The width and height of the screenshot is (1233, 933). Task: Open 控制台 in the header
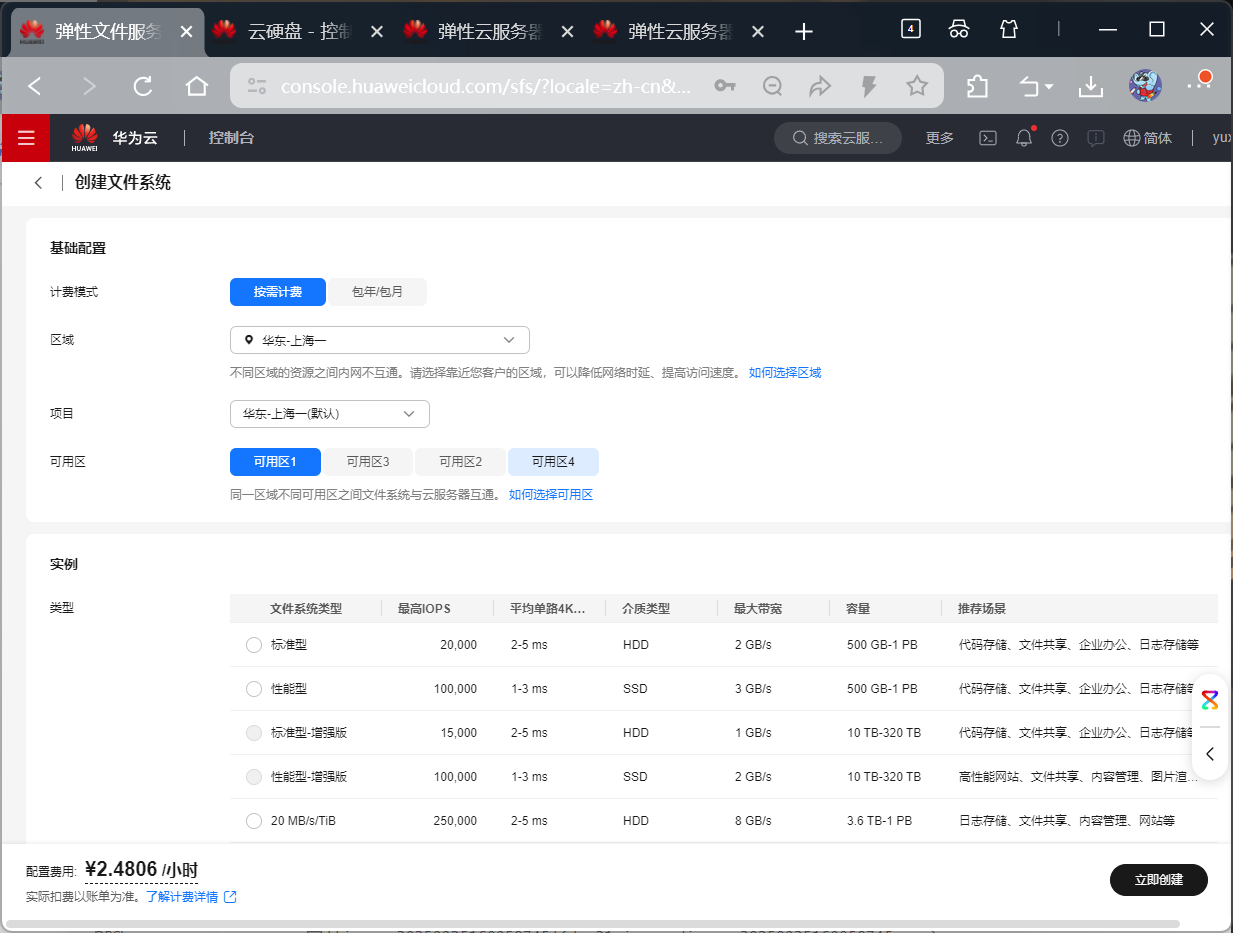point(231,138)
